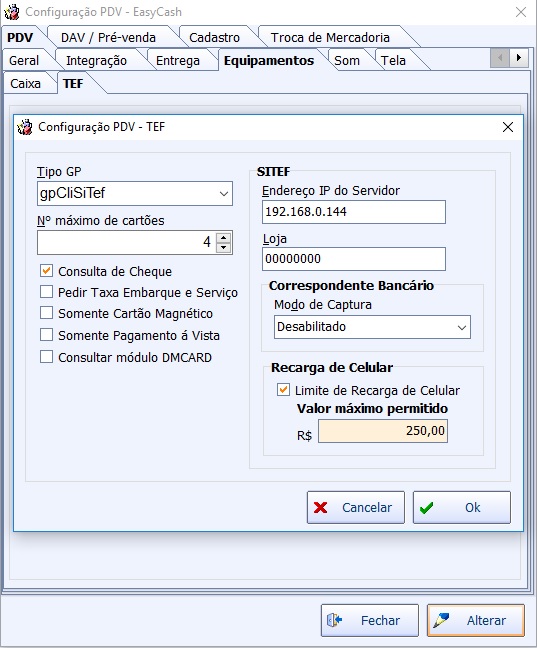Enable Somente Cartão Magnético option
The height and width of the screenshot is (648, 537).
click(46, 313)
